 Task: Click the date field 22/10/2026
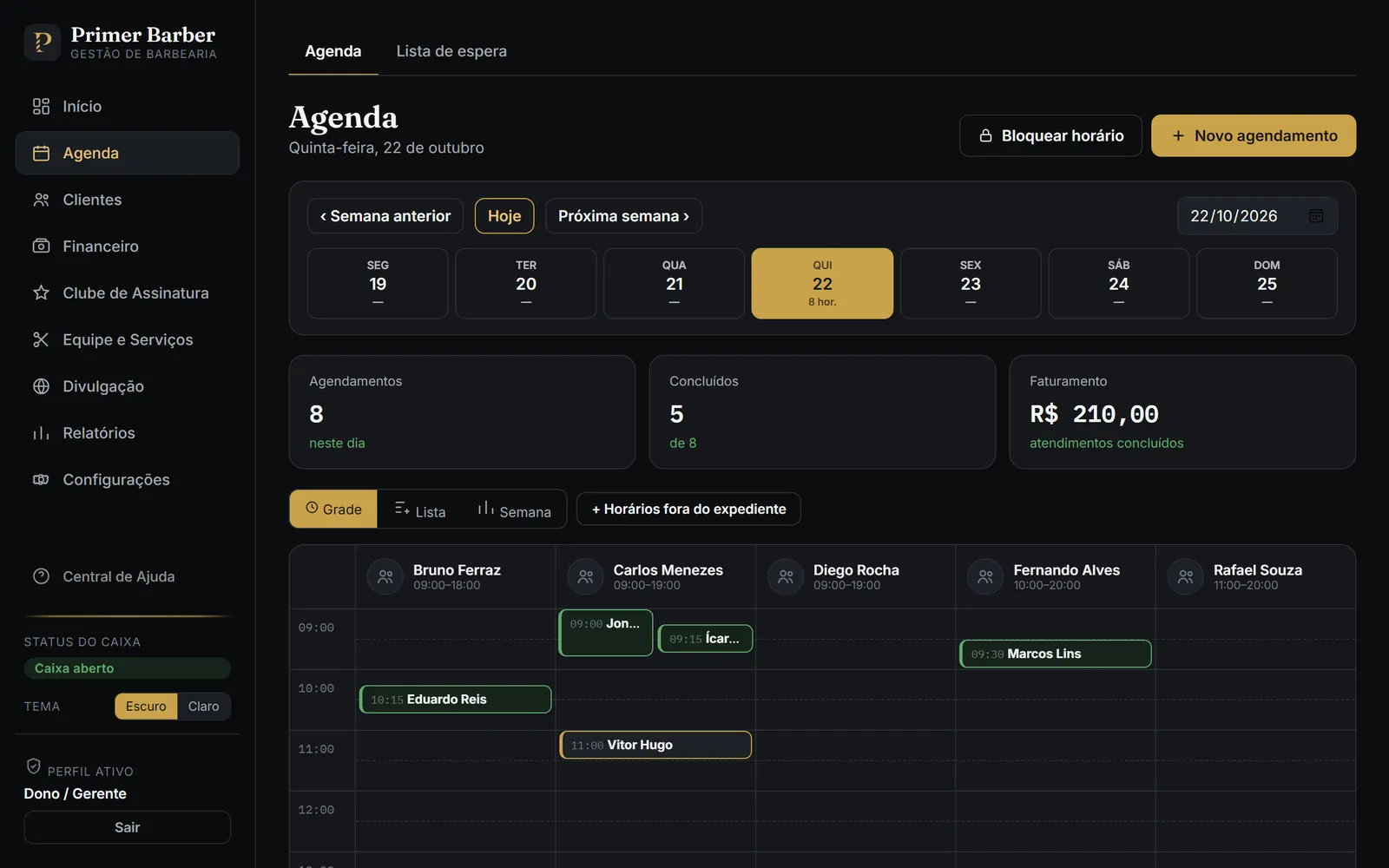point(1257,216)
